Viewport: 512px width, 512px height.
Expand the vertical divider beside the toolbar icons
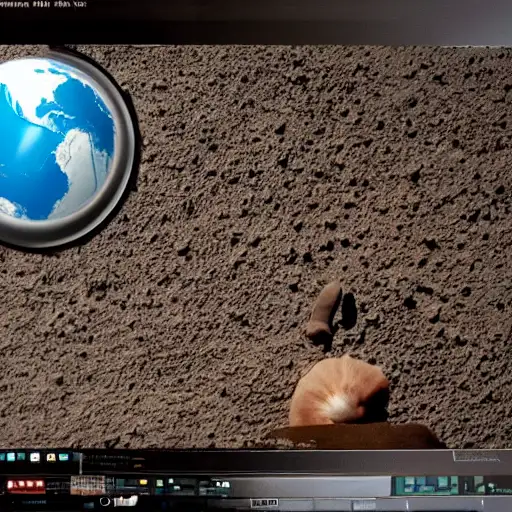tap(80, 463)
